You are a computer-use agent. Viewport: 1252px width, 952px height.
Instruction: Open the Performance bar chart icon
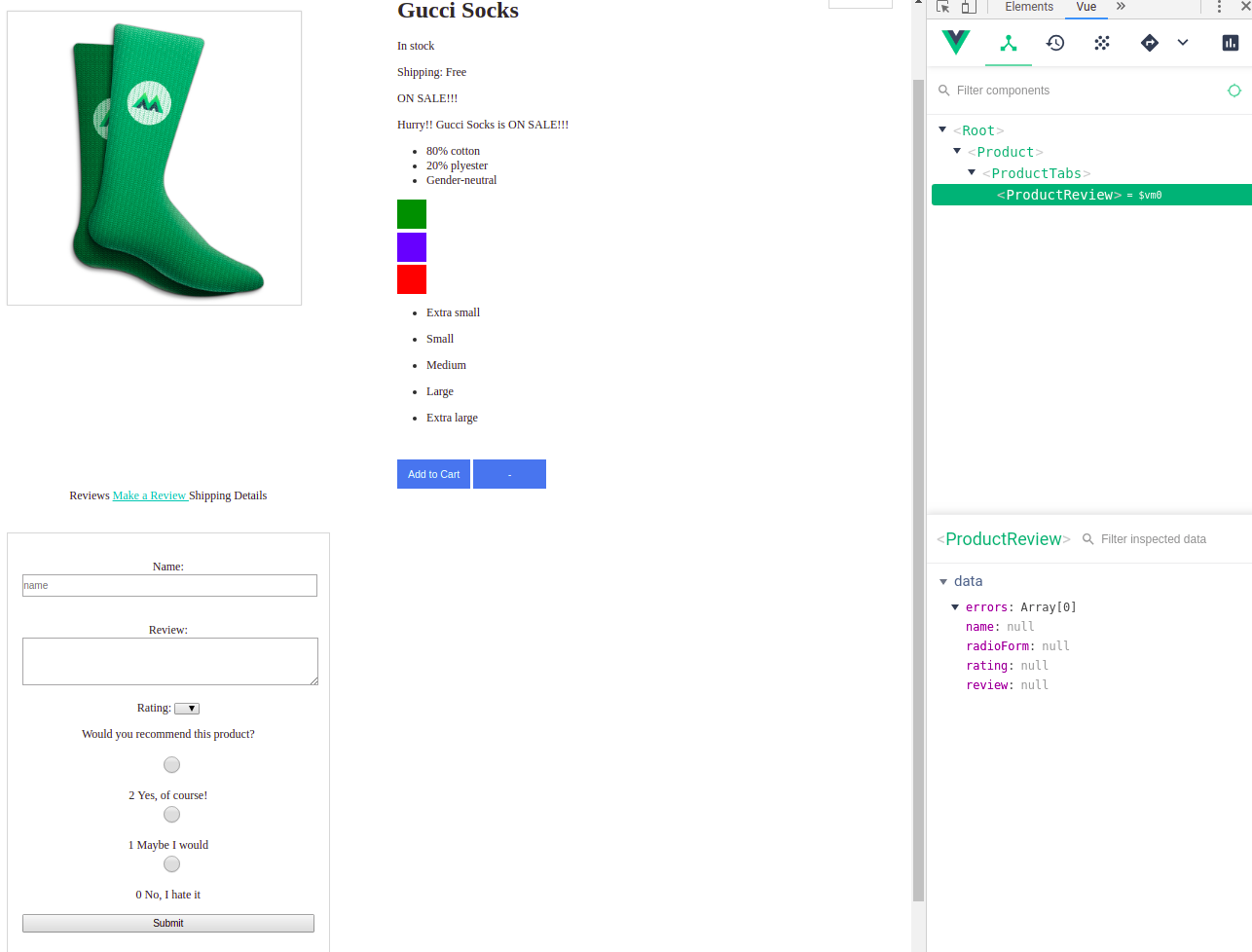1231,43
